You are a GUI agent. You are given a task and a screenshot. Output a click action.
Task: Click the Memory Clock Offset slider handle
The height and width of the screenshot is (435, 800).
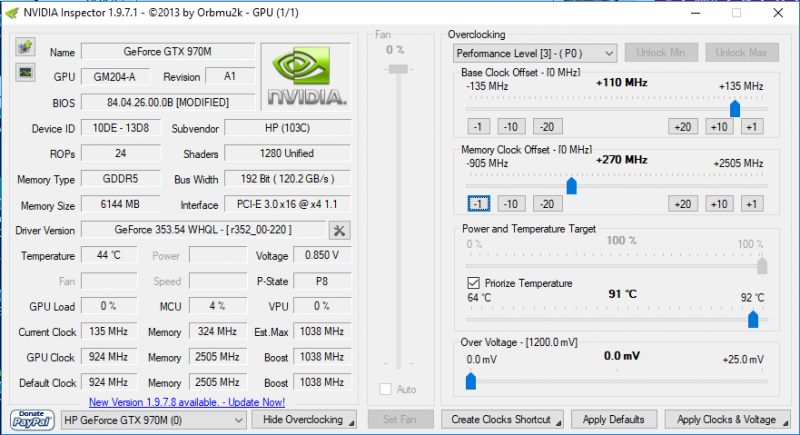[571, 186]
